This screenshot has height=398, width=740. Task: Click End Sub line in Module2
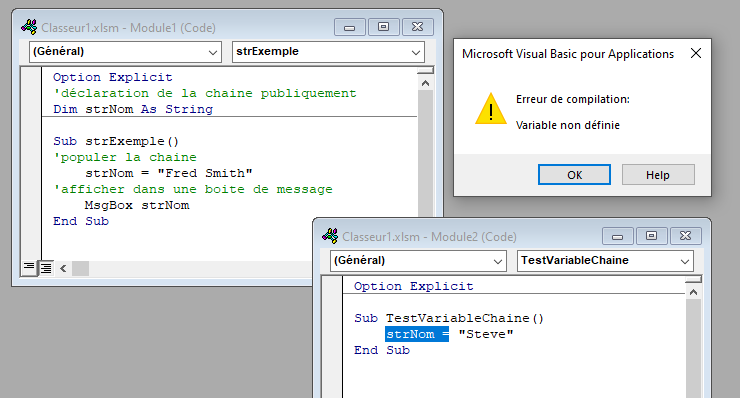click(x=382, y=350)
